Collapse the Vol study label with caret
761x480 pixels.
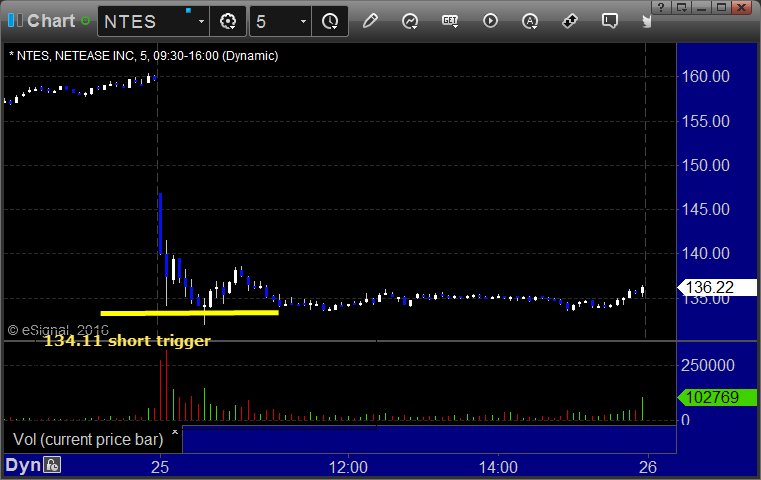click(x=175, y=431)
